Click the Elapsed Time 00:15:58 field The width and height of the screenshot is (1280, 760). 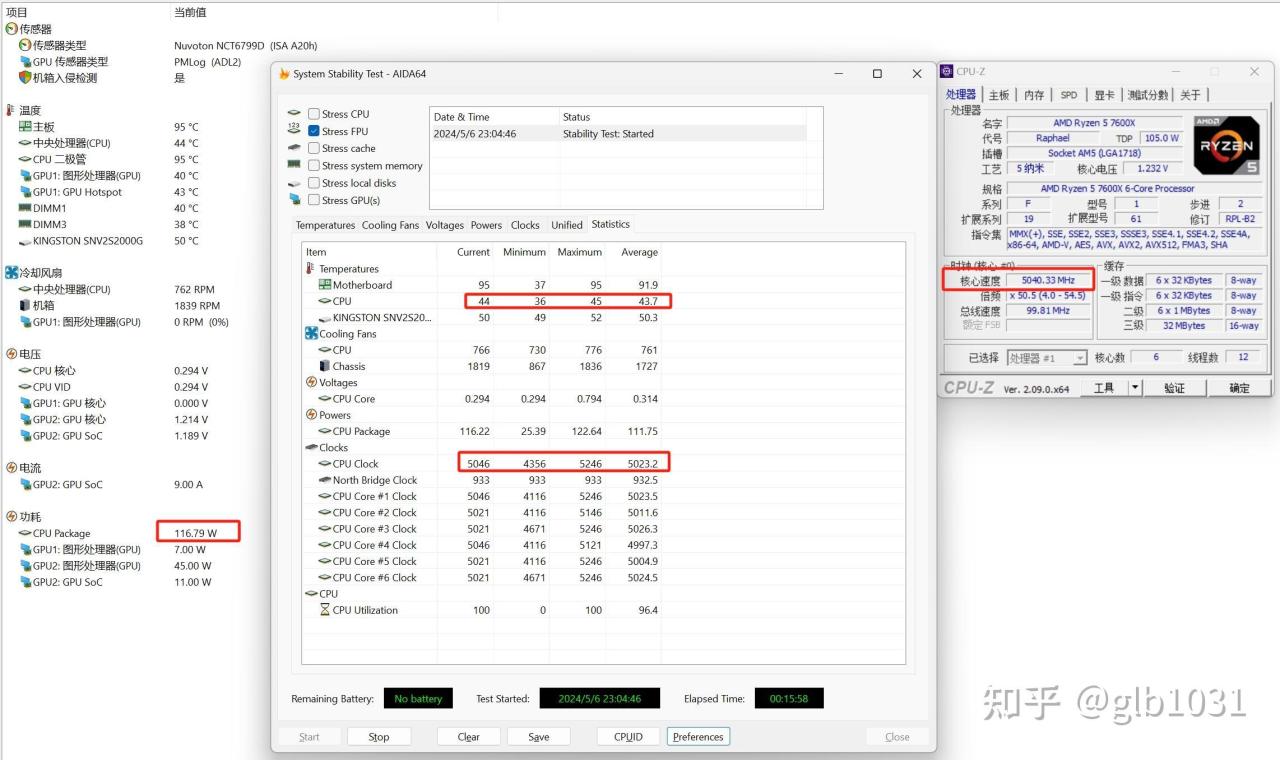[789, 699]
